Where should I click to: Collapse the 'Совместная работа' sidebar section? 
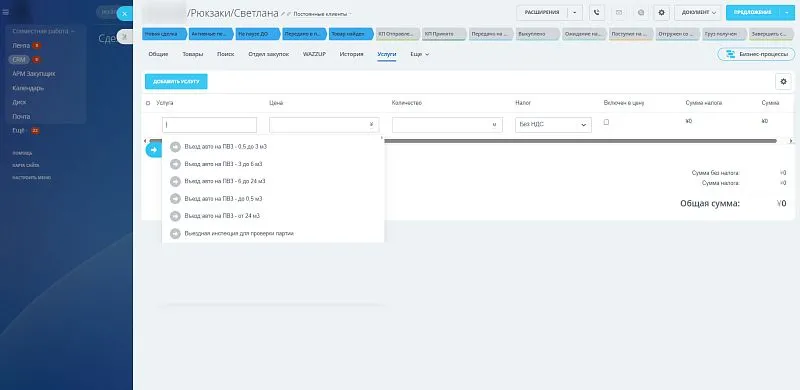pos(43,31)
